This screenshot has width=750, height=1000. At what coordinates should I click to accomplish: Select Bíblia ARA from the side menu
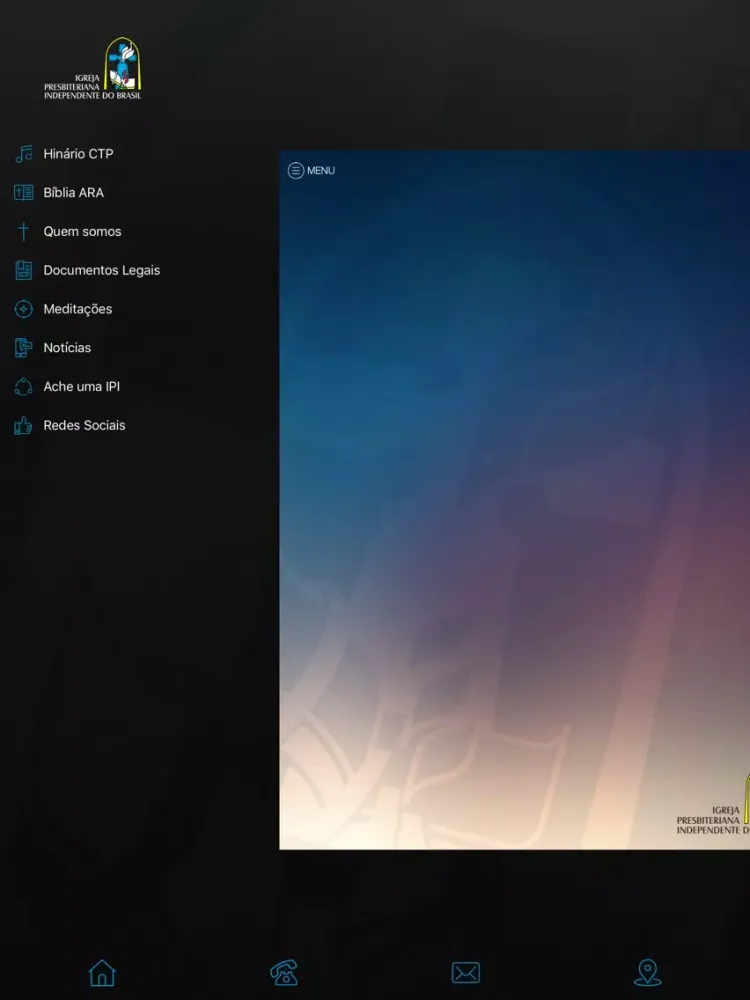[x=73, y=193]
